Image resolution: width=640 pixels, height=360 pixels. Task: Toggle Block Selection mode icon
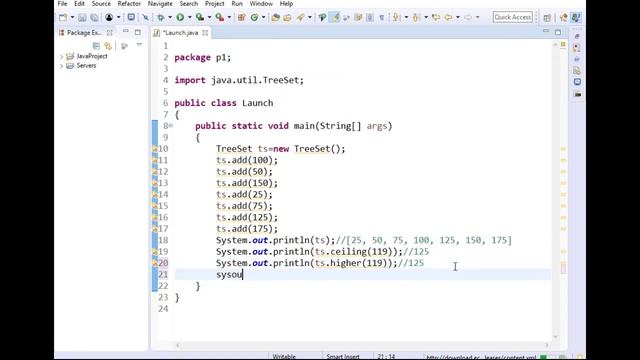point(370,18)
